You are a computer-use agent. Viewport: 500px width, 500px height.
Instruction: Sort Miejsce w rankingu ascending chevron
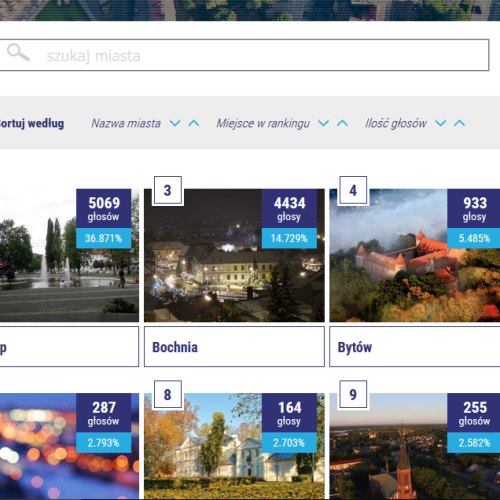(342, 123)
